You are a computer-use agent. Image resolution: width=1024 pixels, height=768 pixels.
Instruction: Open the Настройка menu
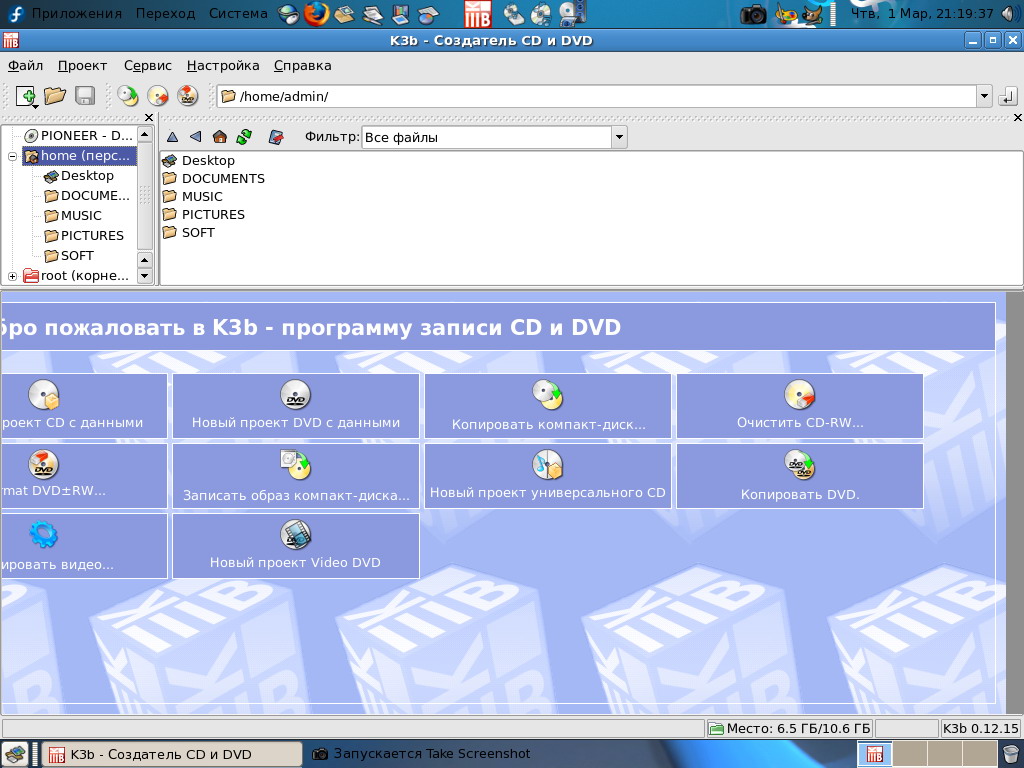pos(223,65)
